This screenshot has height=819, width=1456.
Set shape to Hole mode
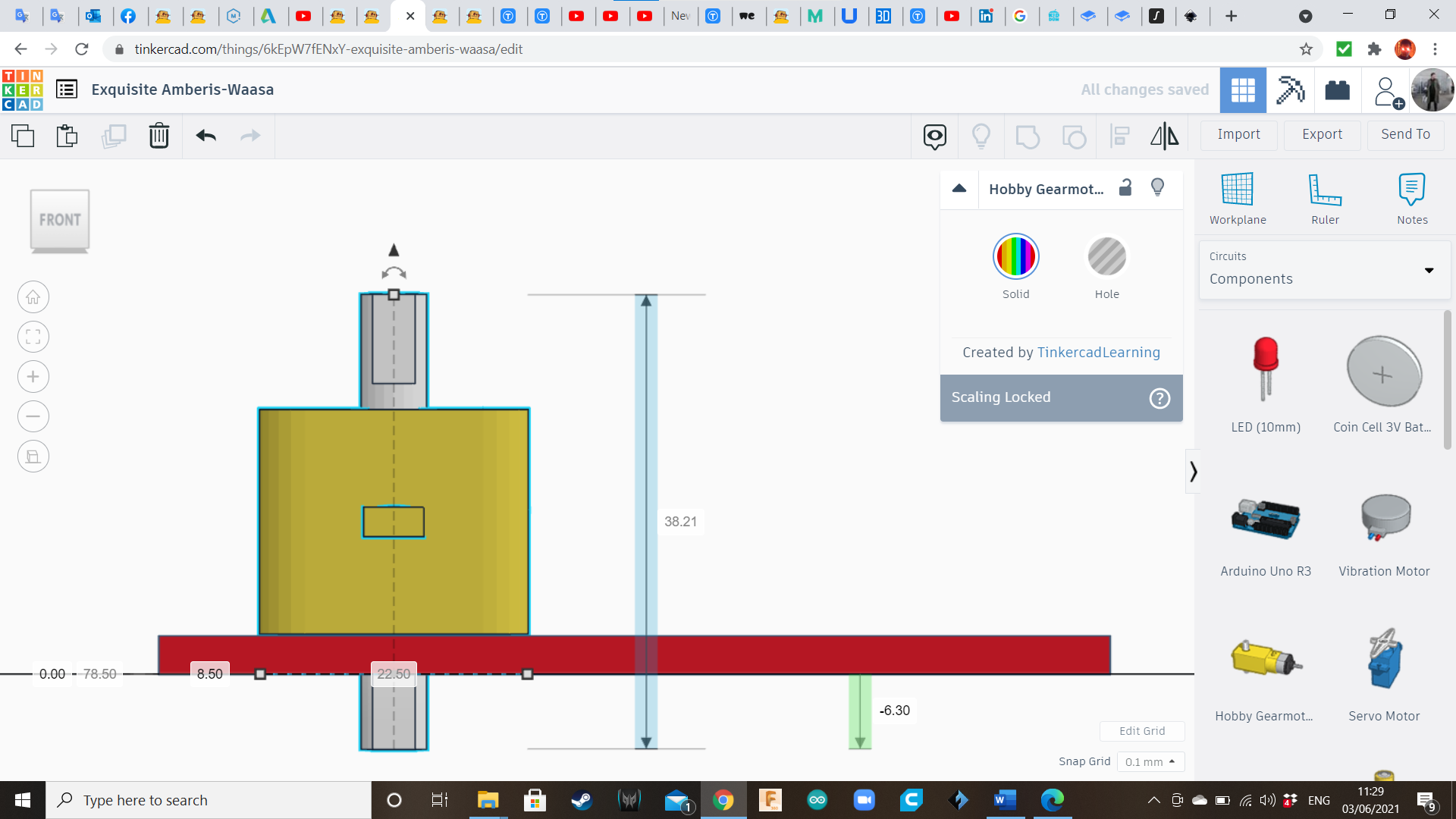pyautogui.click(x=1106, y=257)
